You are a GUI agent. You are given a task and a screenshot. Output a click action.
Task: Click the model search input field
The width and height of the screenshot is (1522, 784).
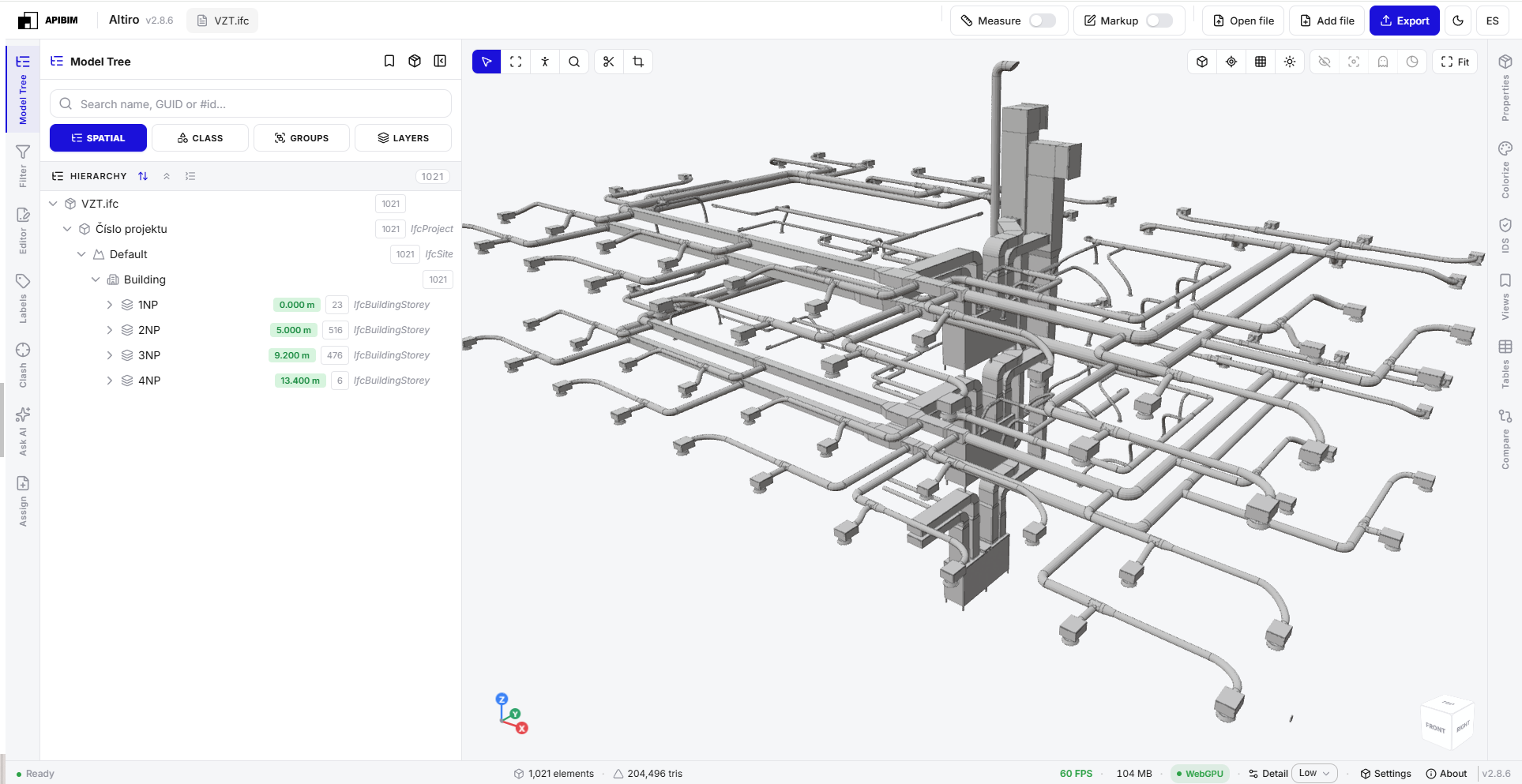[250, 103]
